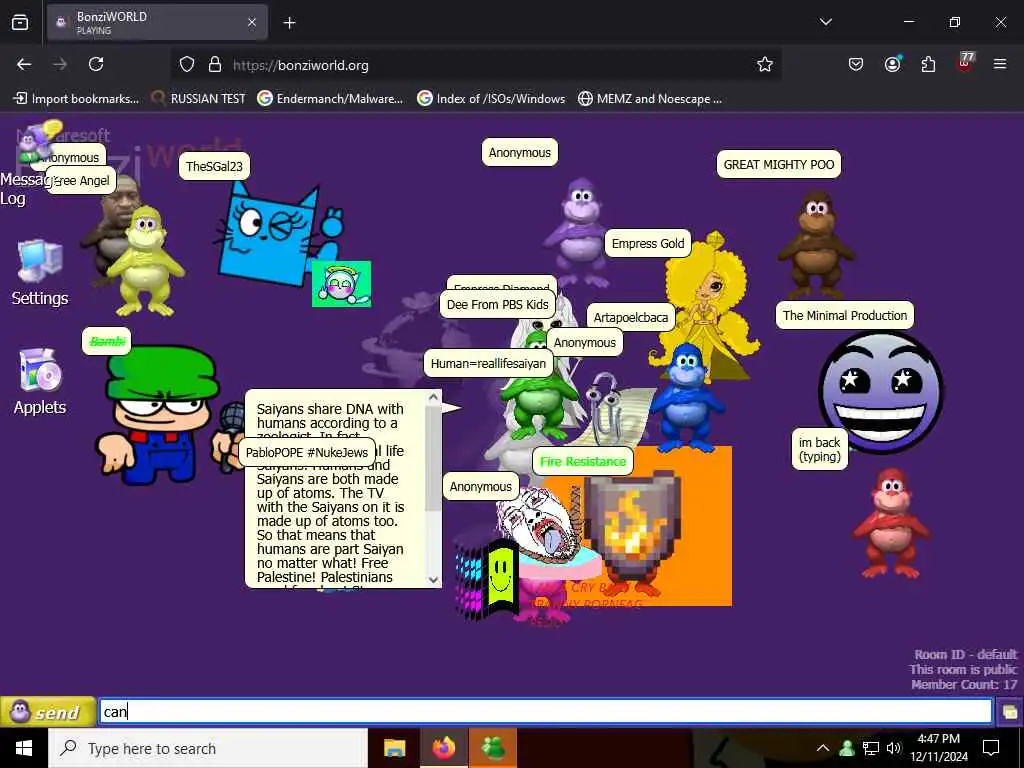
Task: Click the Import bookmarks item
Action: [76, 99]
